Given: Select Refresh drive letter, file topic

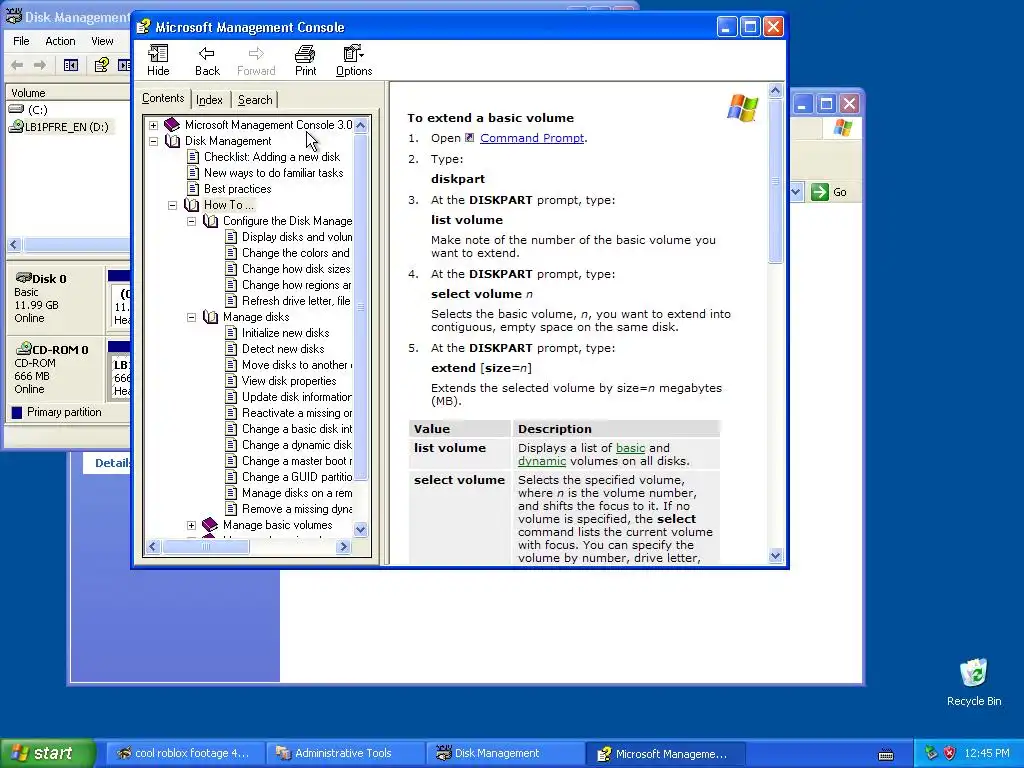Looking at the screenshot, I should click(x=296, y=301).
